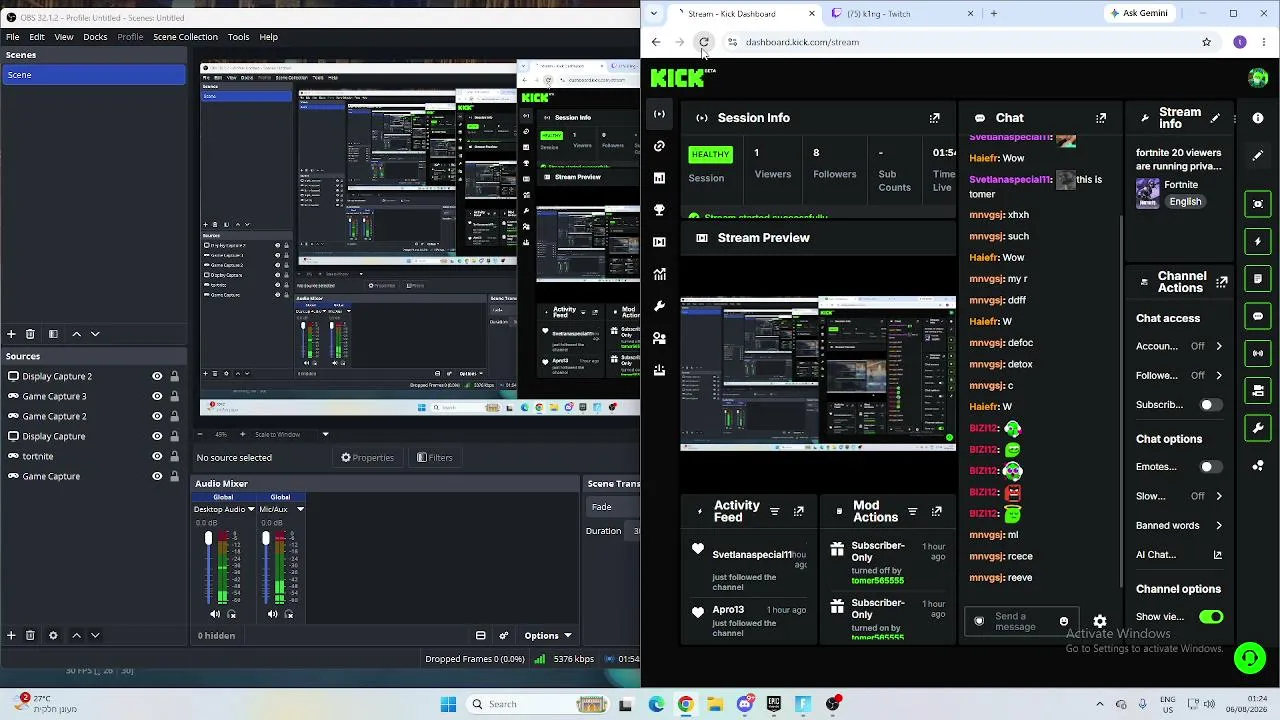This screenshot has width=1280, height=720.
Task: Pop out the Mod Actions panel
Action: click(936, 512)
